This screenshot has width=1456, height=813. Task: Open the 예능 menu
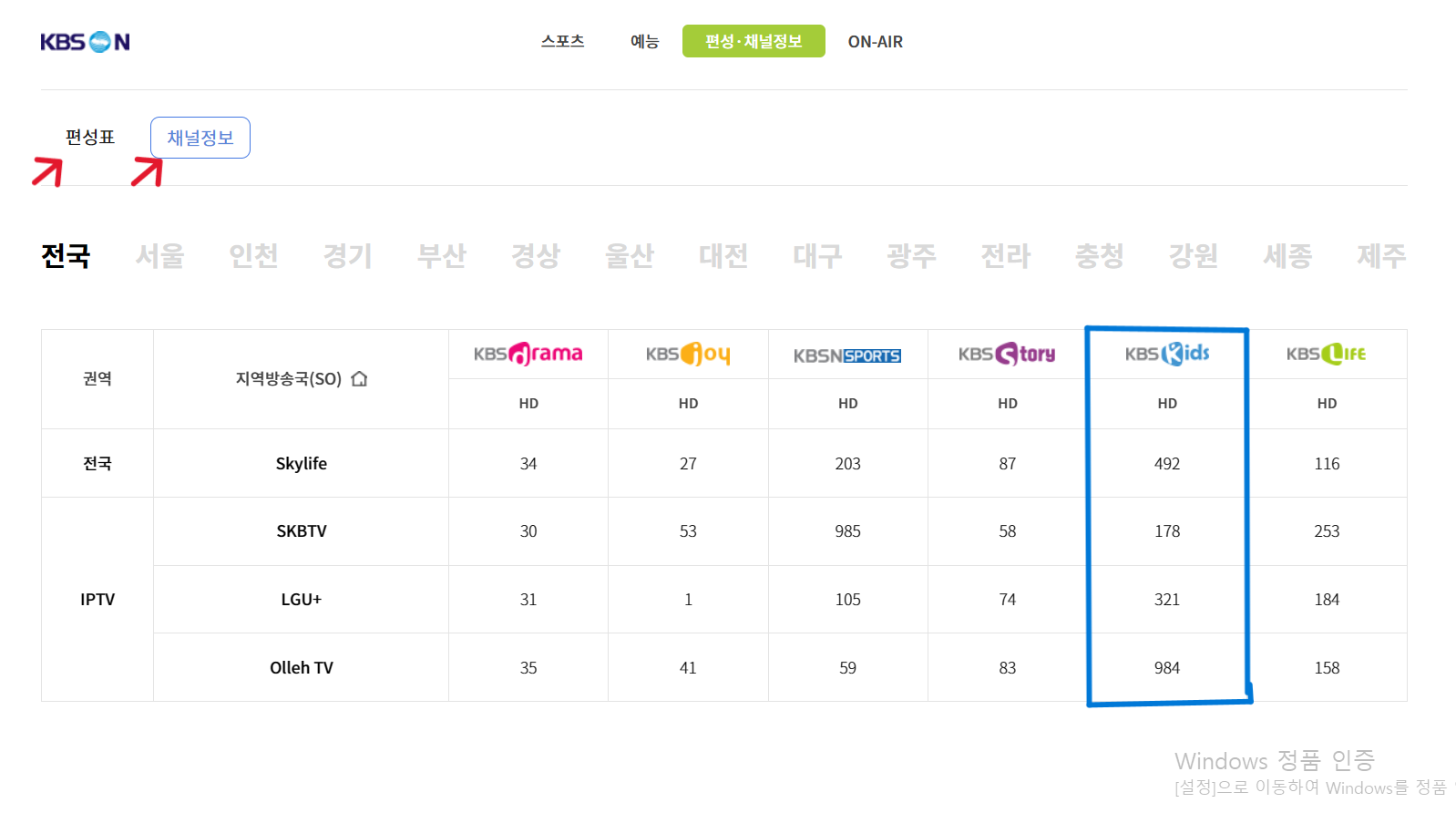(644, 41)
